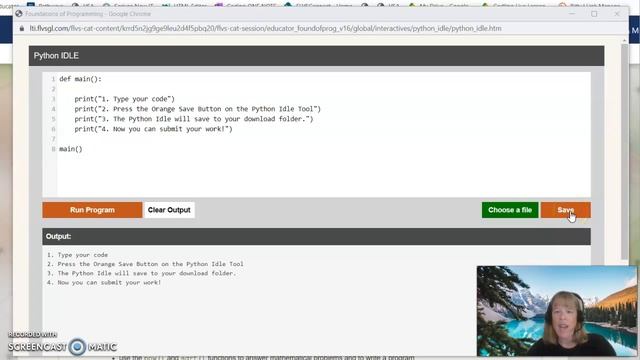Click the orange Run Program button
The image size is (640, 360).
pos(92,210)
